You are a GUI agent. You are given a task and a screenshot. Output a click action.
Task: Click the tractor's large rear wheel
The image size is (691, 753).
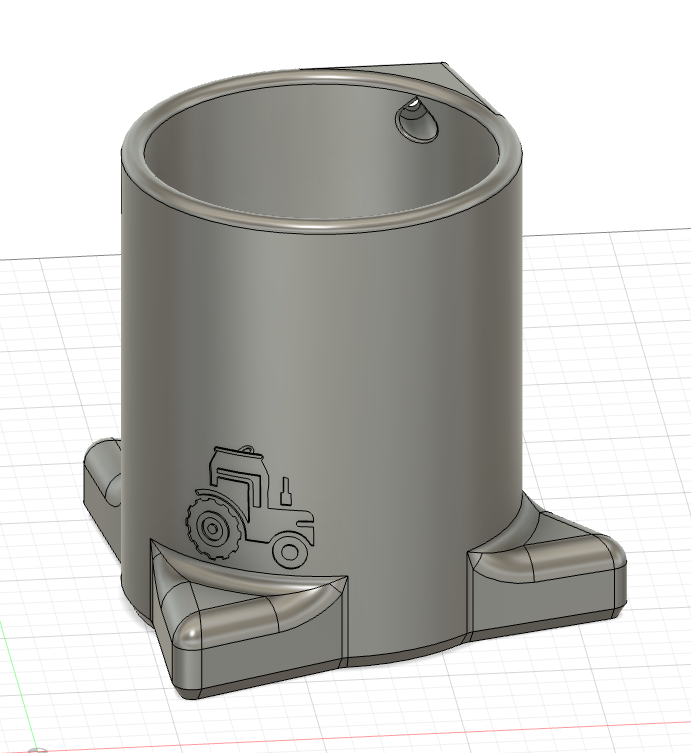pos(210,525)
